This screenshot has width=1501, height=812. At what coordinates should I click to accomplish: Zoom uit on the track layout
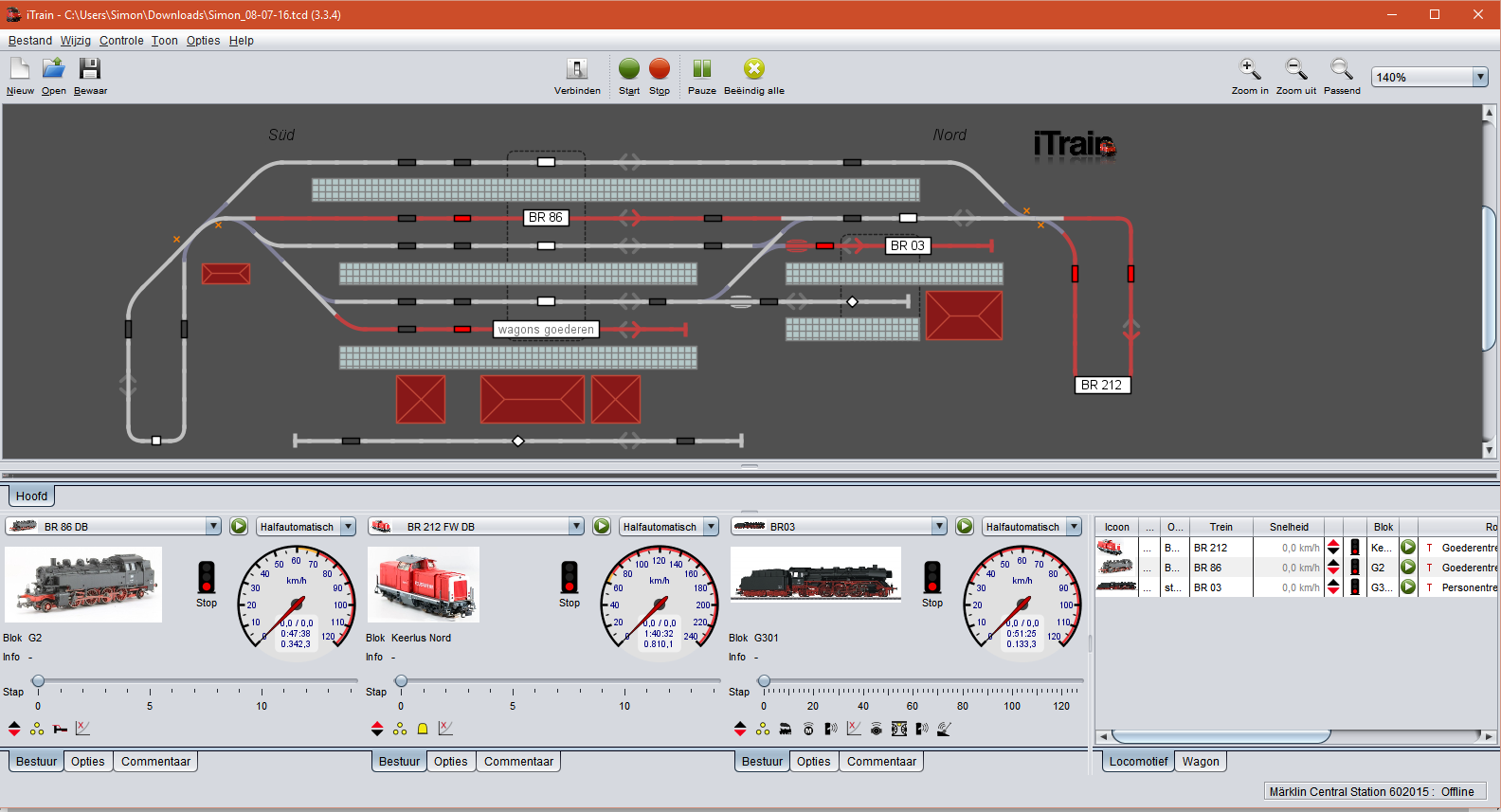[x=1296, y=76]
